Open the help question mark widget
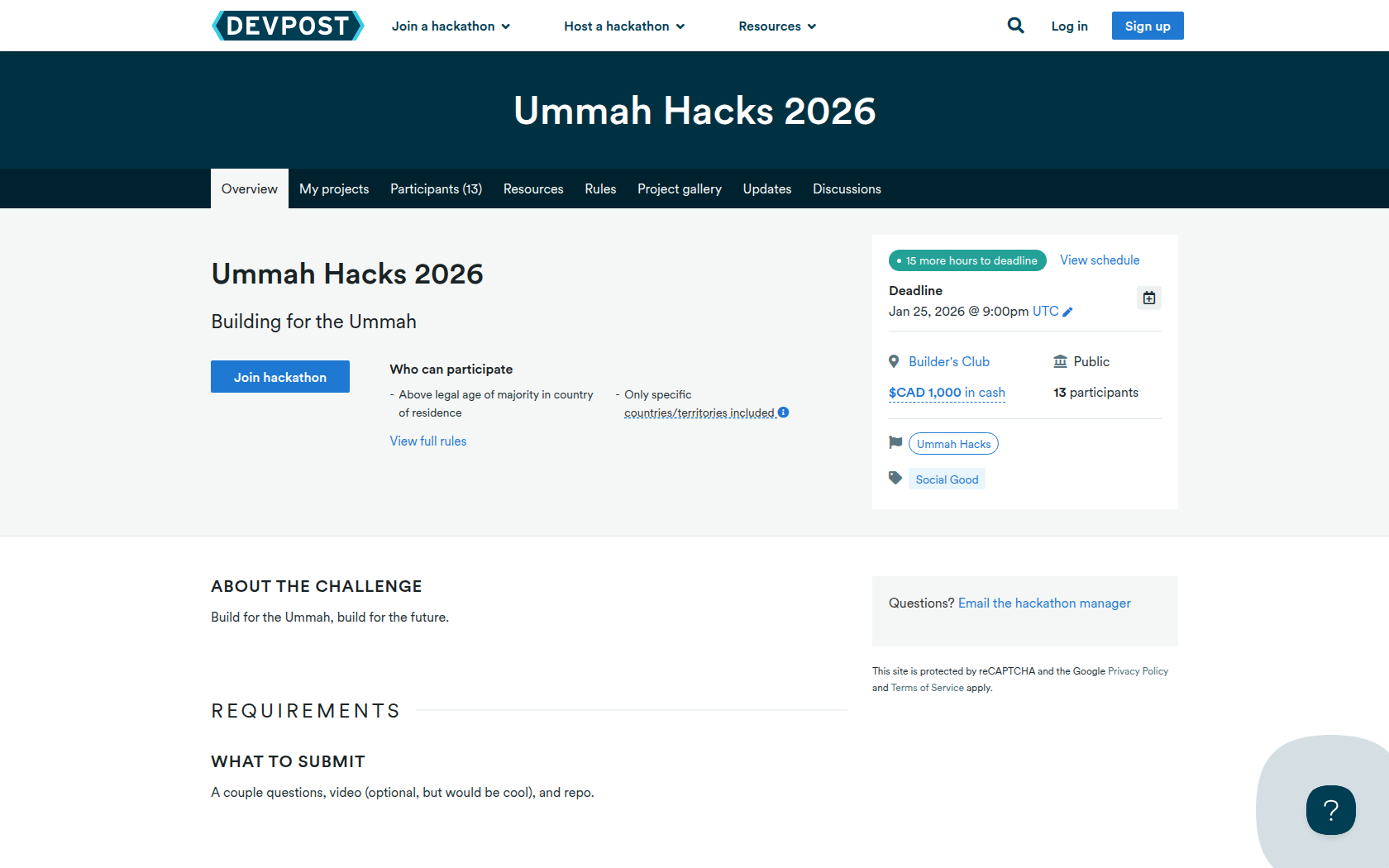Screen dimensions: 1389x868 [x=1330, y=809]
